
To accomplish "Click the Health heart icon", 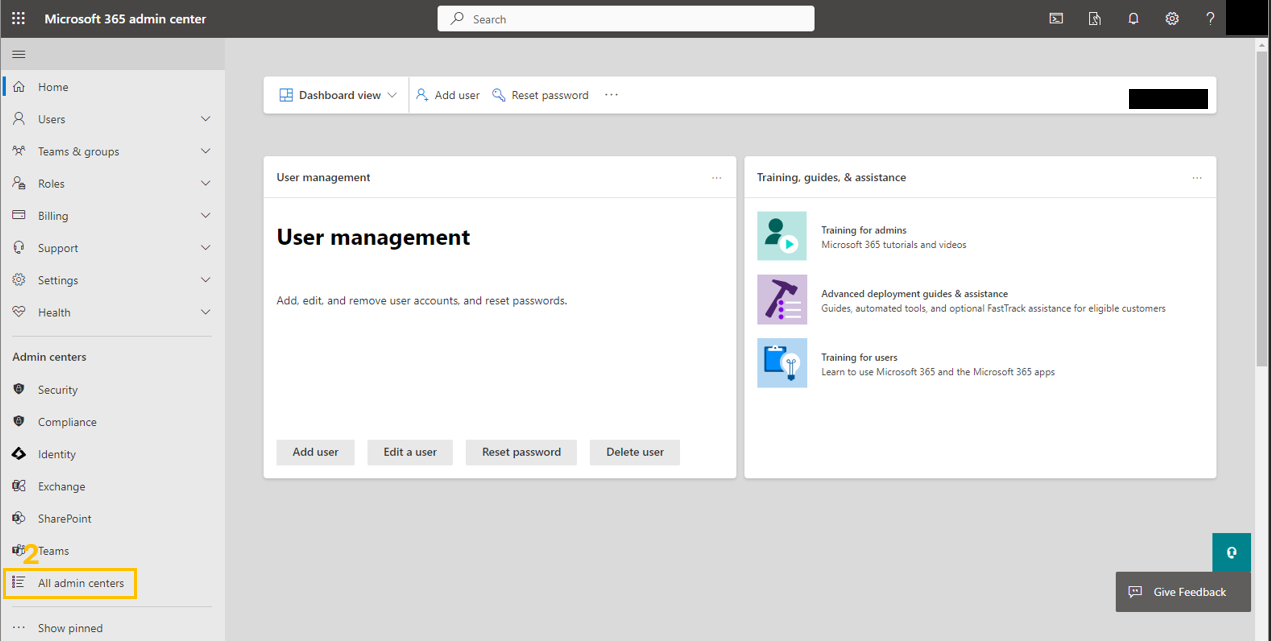I will (x=19, y=312).
